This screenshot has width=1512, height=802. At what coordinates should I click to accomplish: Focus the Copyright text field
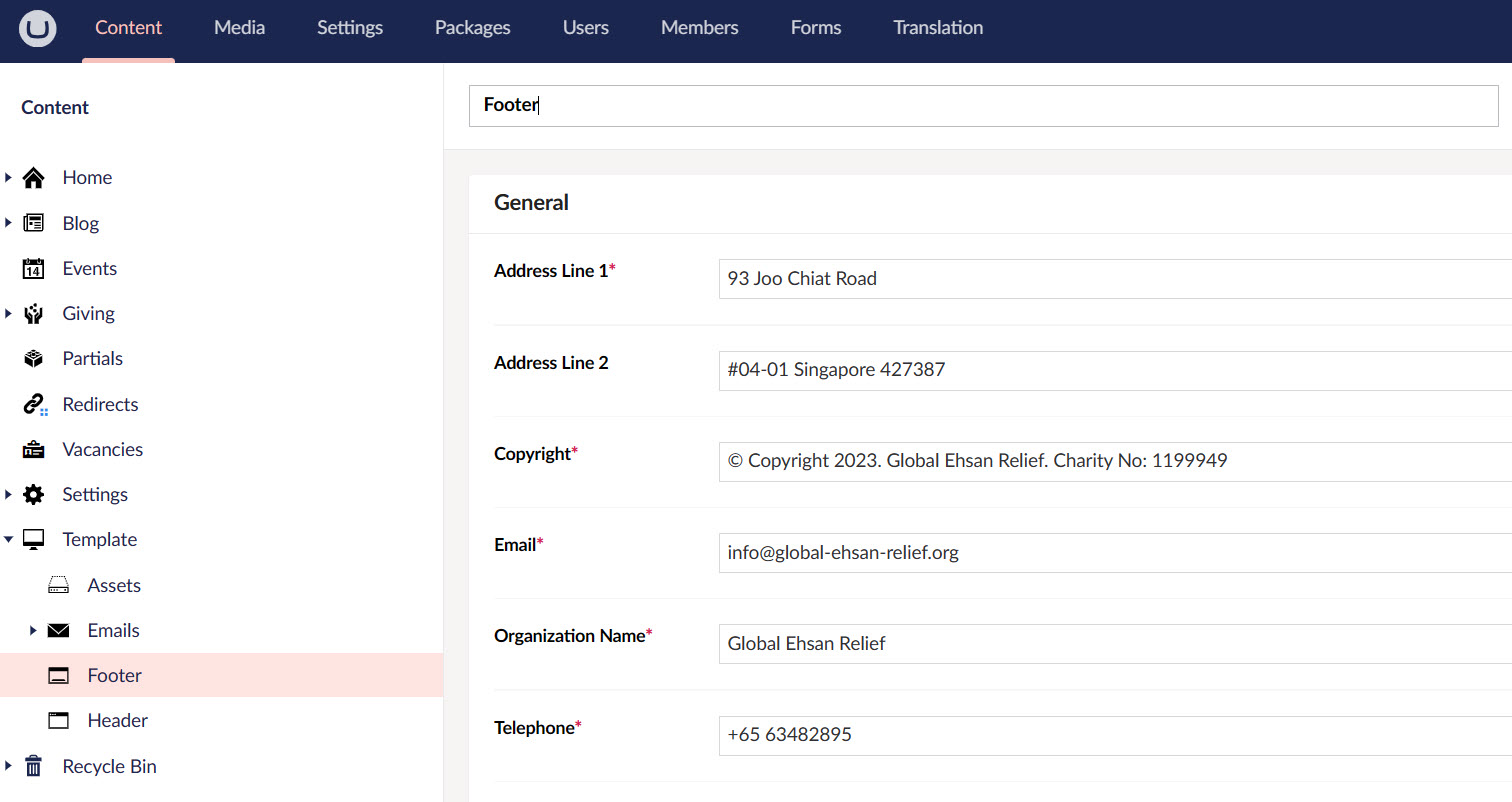[1115, 462]
